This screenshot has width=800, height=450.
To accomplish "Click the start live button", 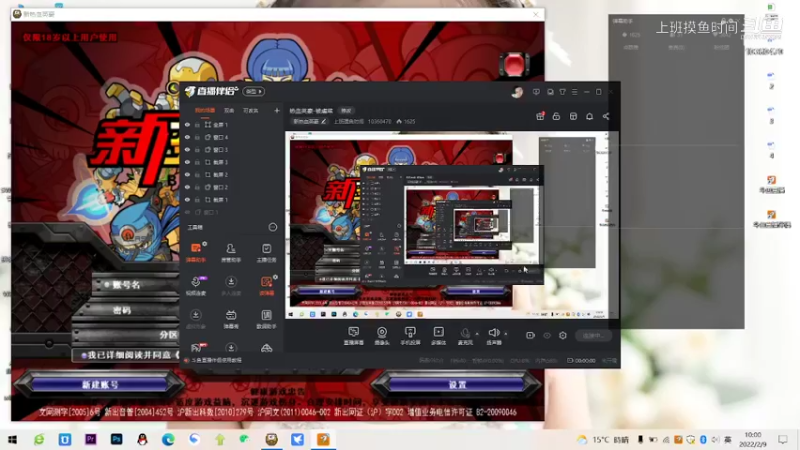I will tap(593, 335).
